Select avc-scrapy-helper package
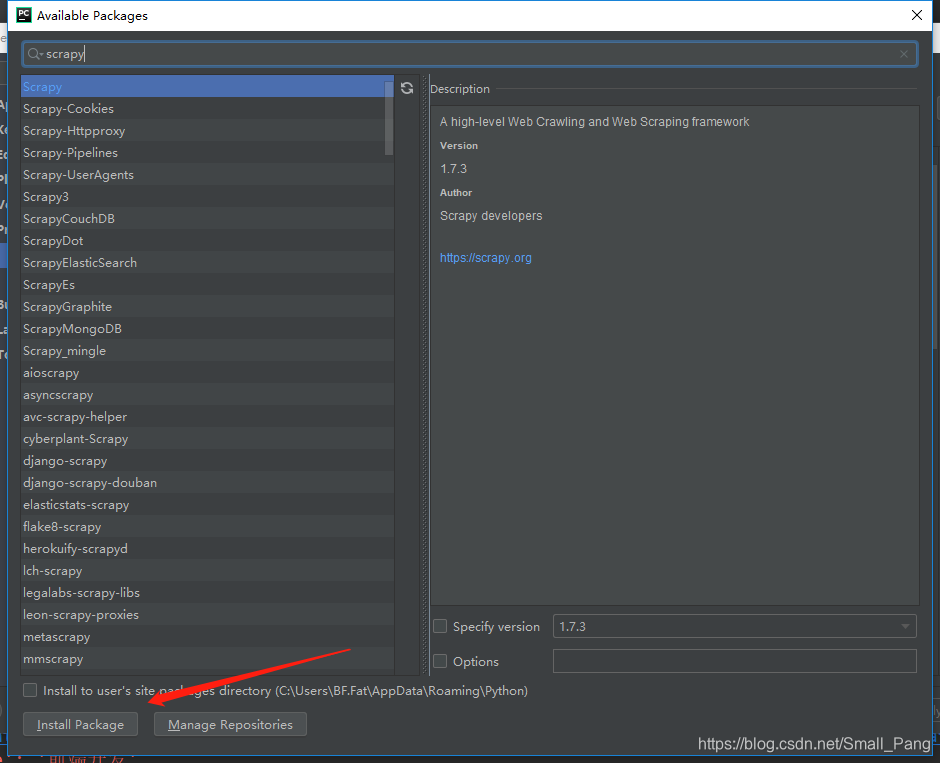This screenshot has height=763, width=940. (x=207, y=417)
